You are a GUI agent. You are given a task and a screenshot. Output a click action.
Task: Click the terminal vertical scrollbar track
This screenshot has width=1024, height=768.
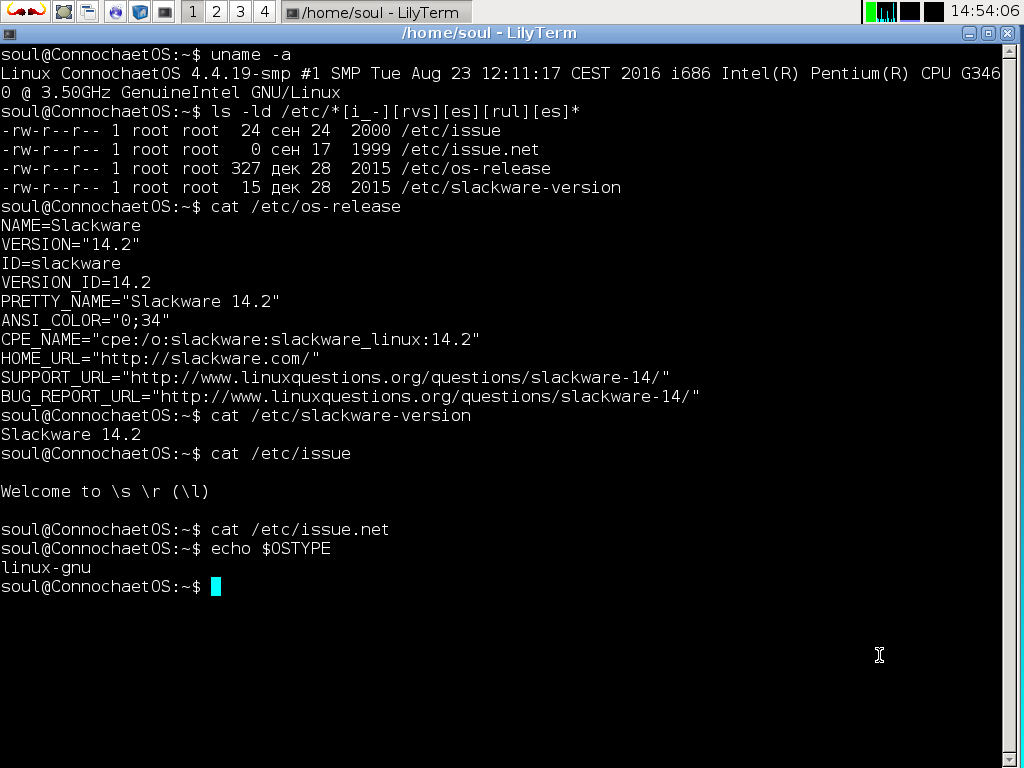1009,405
